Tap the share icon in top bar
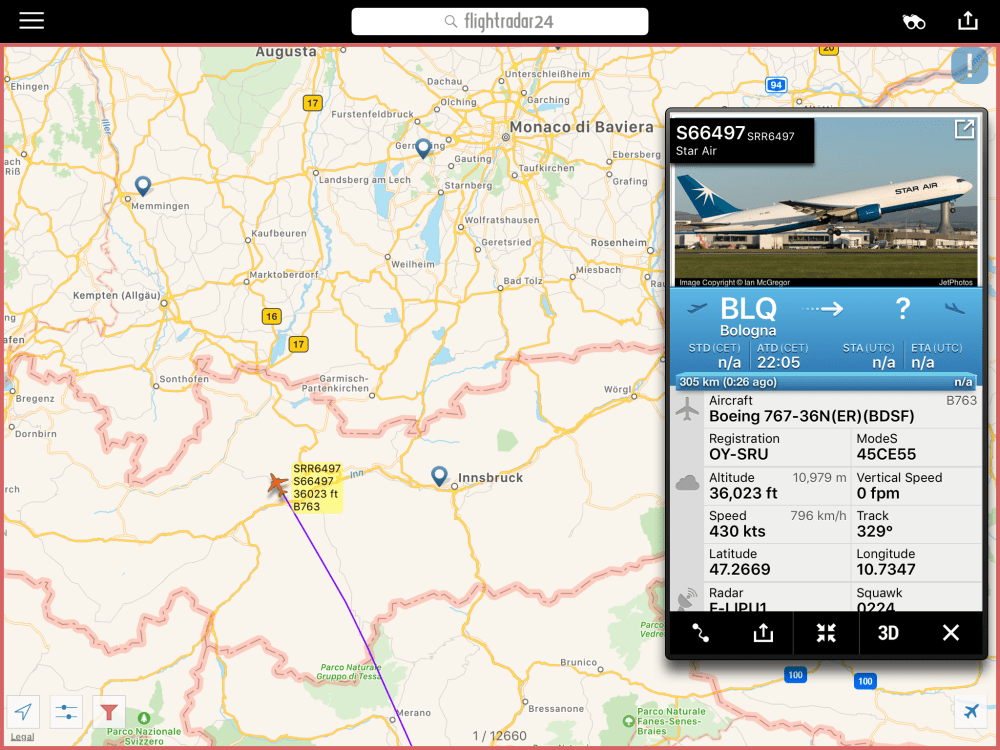This screenshot has width=1000, height=750. 967,21
